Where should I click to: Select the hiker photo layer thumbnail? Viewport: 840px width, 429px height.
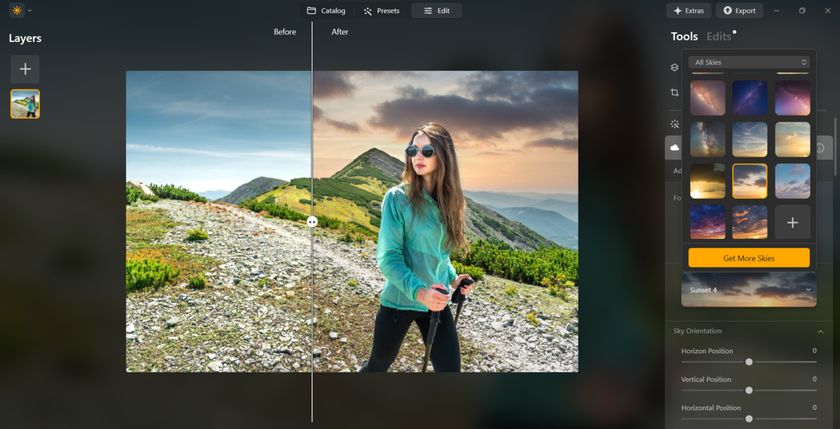(x=25, y=104)
